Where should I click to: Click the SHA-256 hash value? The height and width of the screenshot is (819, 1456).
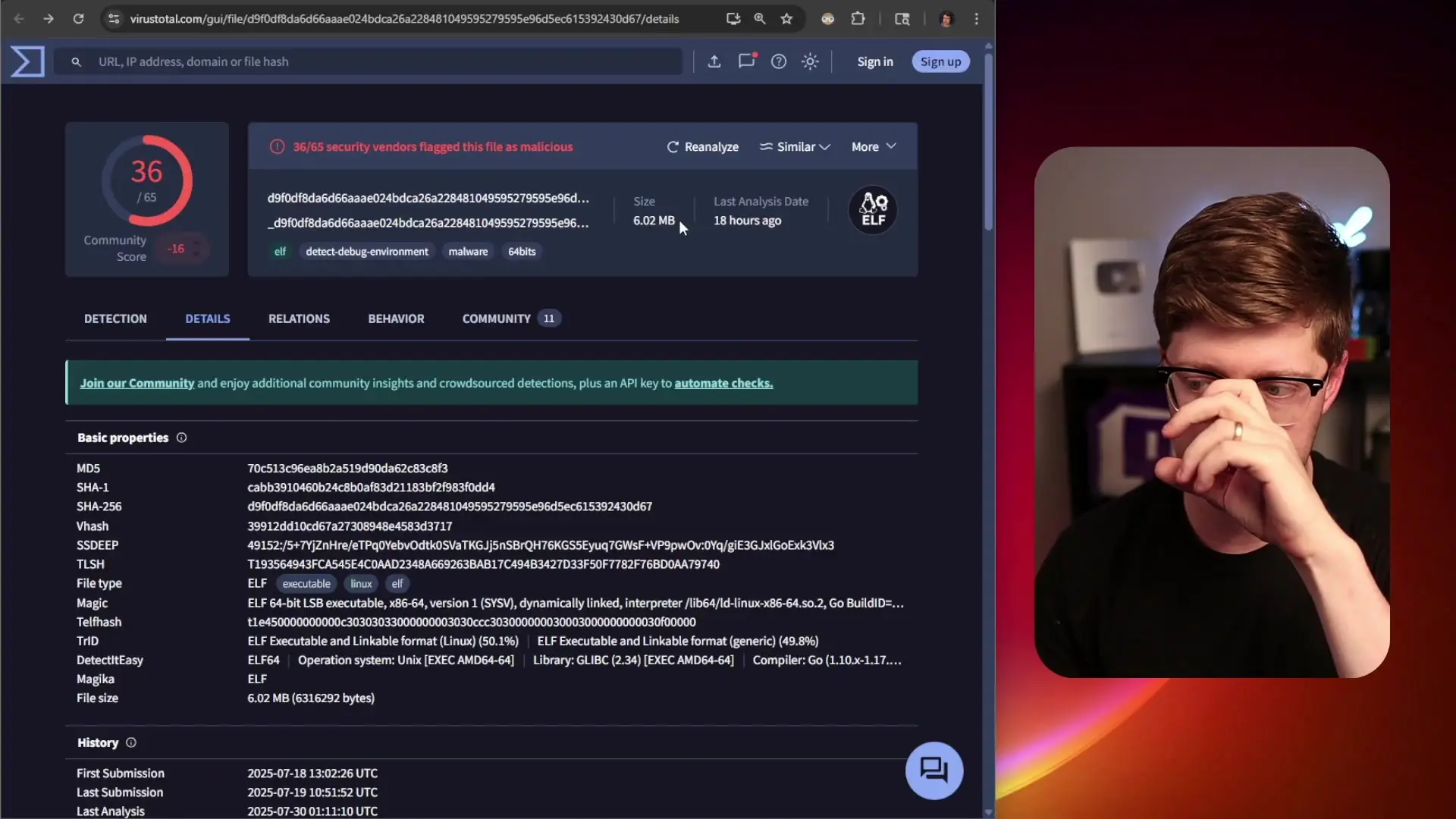click(x=450, y=507)
